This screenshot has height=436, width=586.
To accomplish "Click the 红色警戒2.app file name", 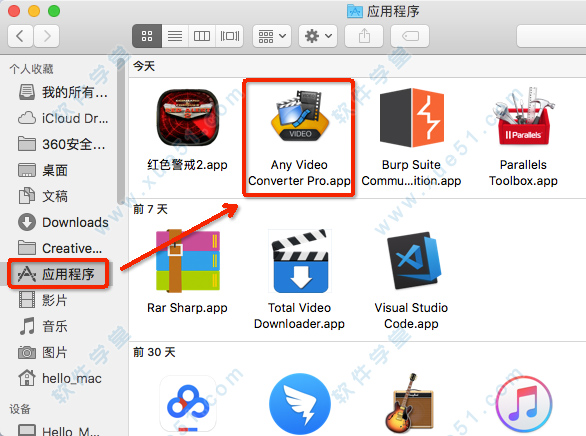I will (x=187, y=165).
